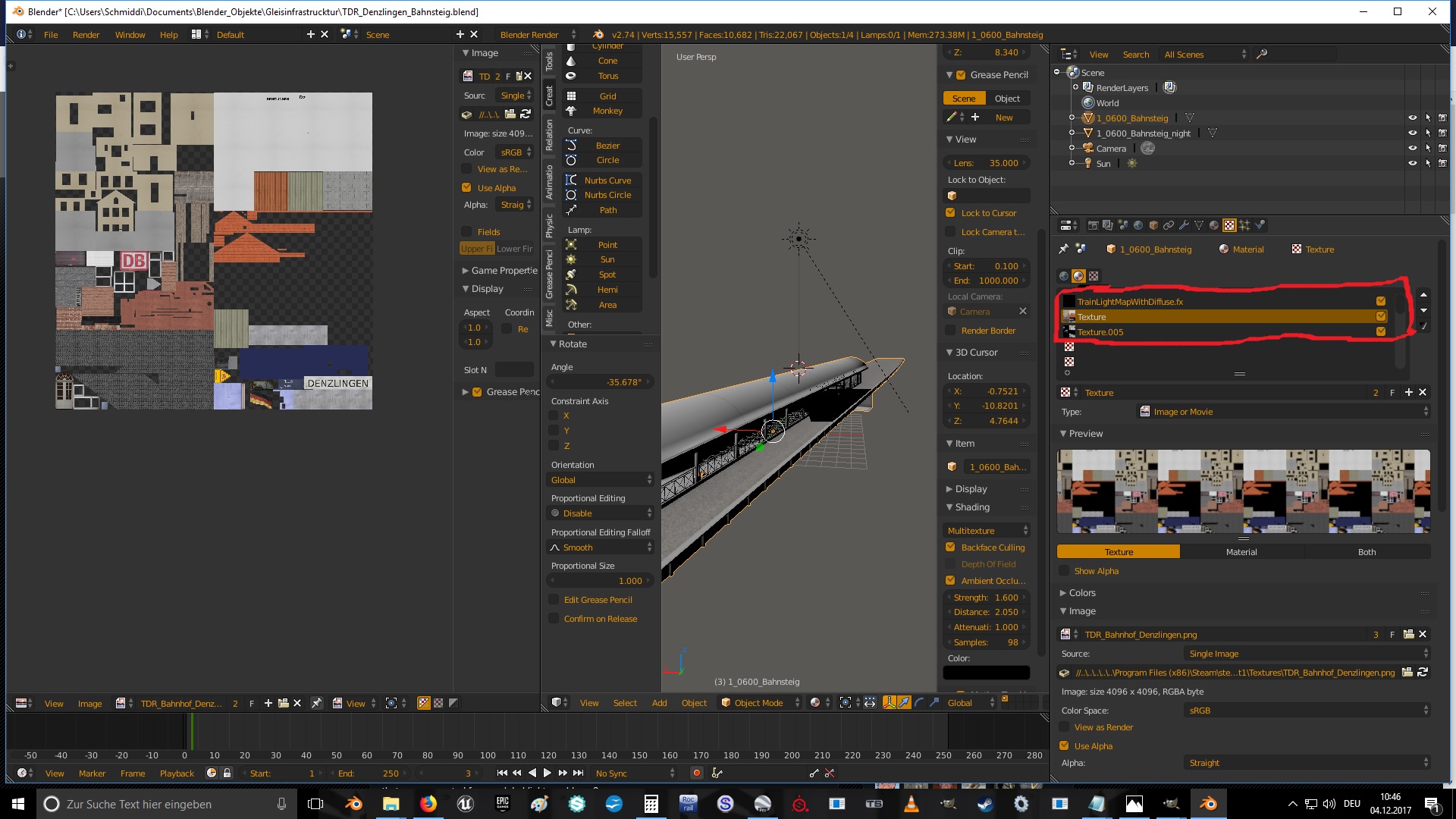Click the Monkey mesh primitive icon

pyautogui.click(x=571, y=111)
